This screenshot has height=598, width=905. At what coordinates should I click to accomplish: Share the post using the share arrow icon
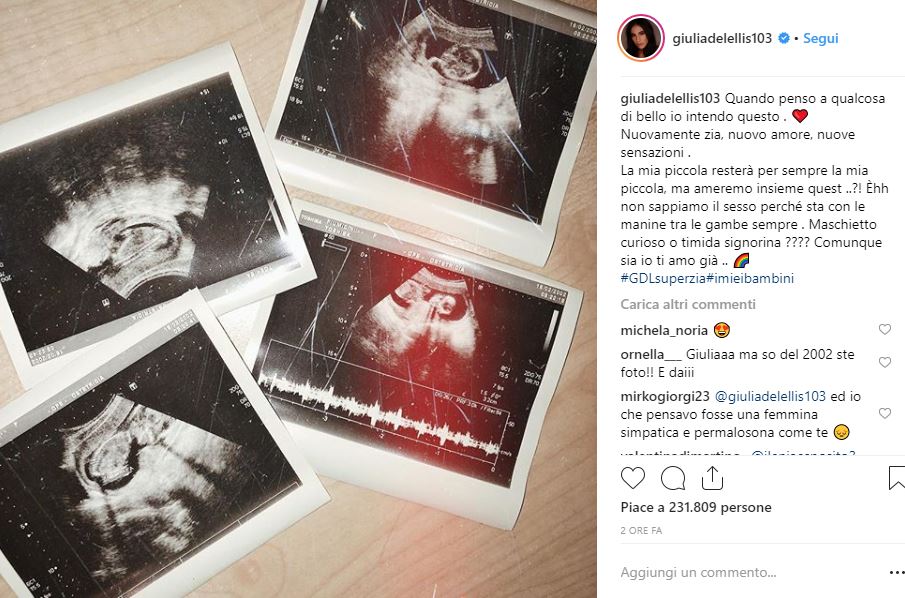click(x=712, y=478)
